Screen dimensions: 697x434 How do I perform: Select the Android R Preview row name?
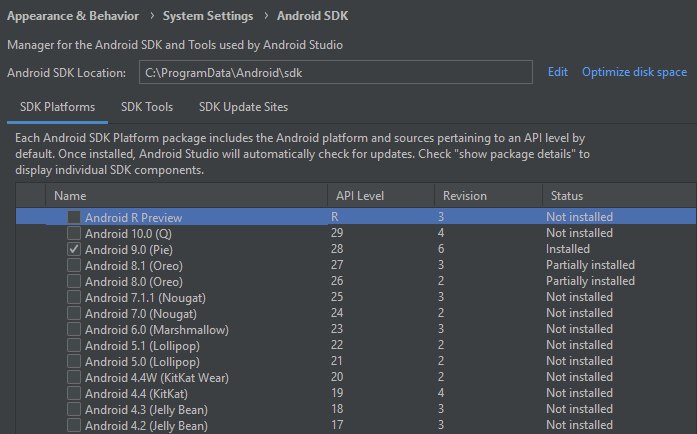pos(133,218)
